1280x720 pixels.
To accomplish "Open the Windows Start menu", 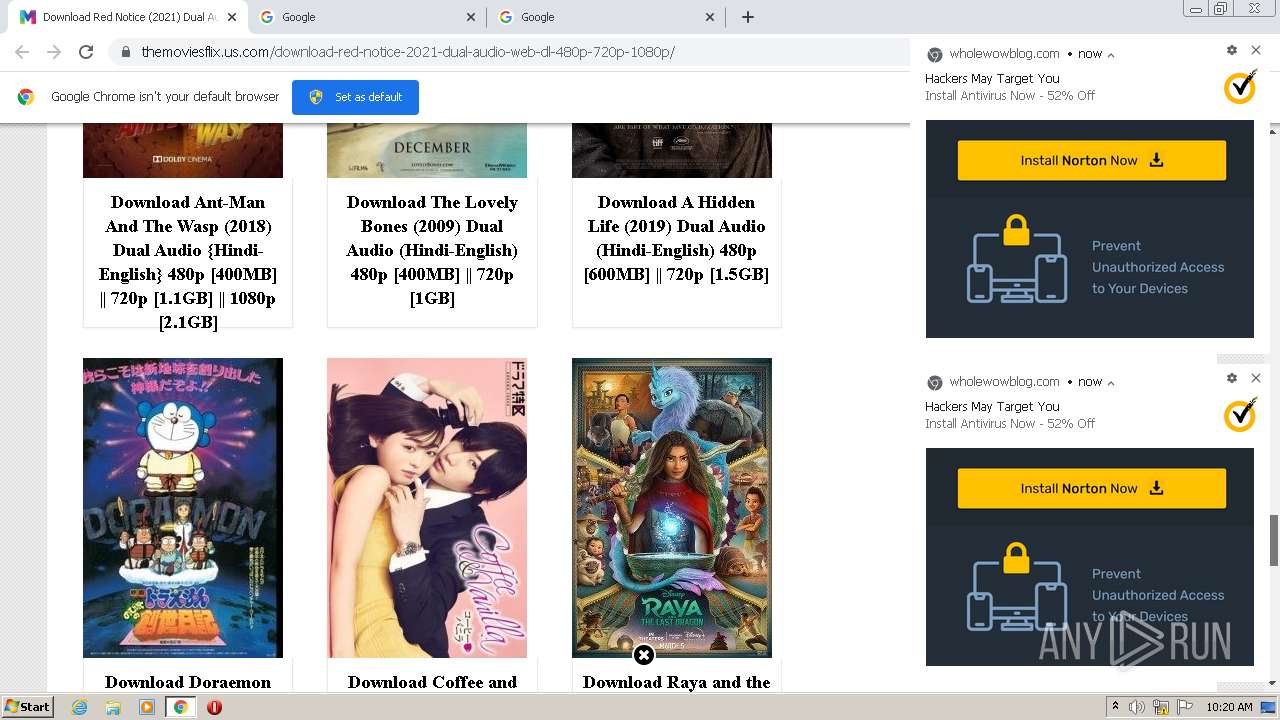I will (x=27, y=706).
